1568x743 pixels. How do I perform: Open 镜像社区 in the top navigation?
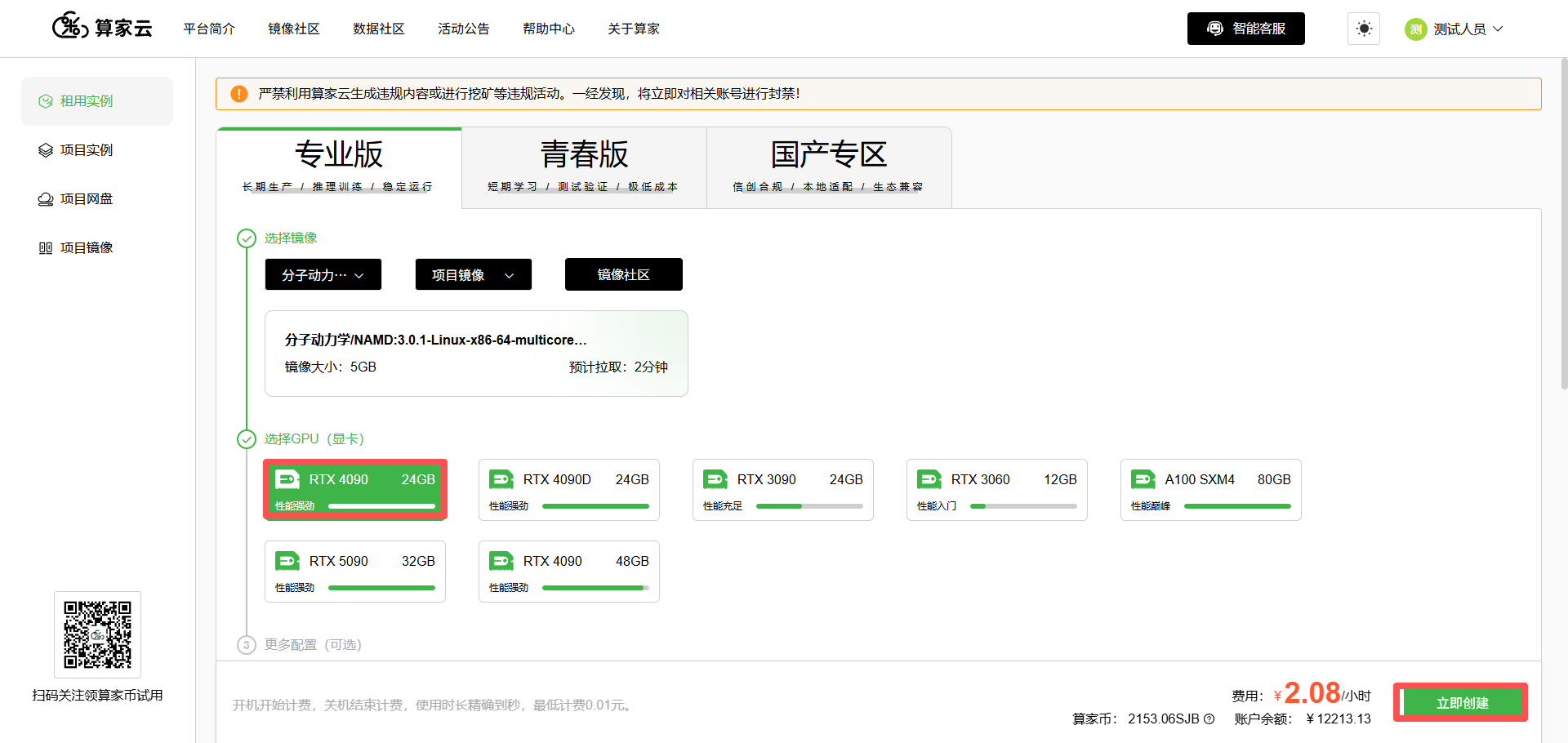294,29
